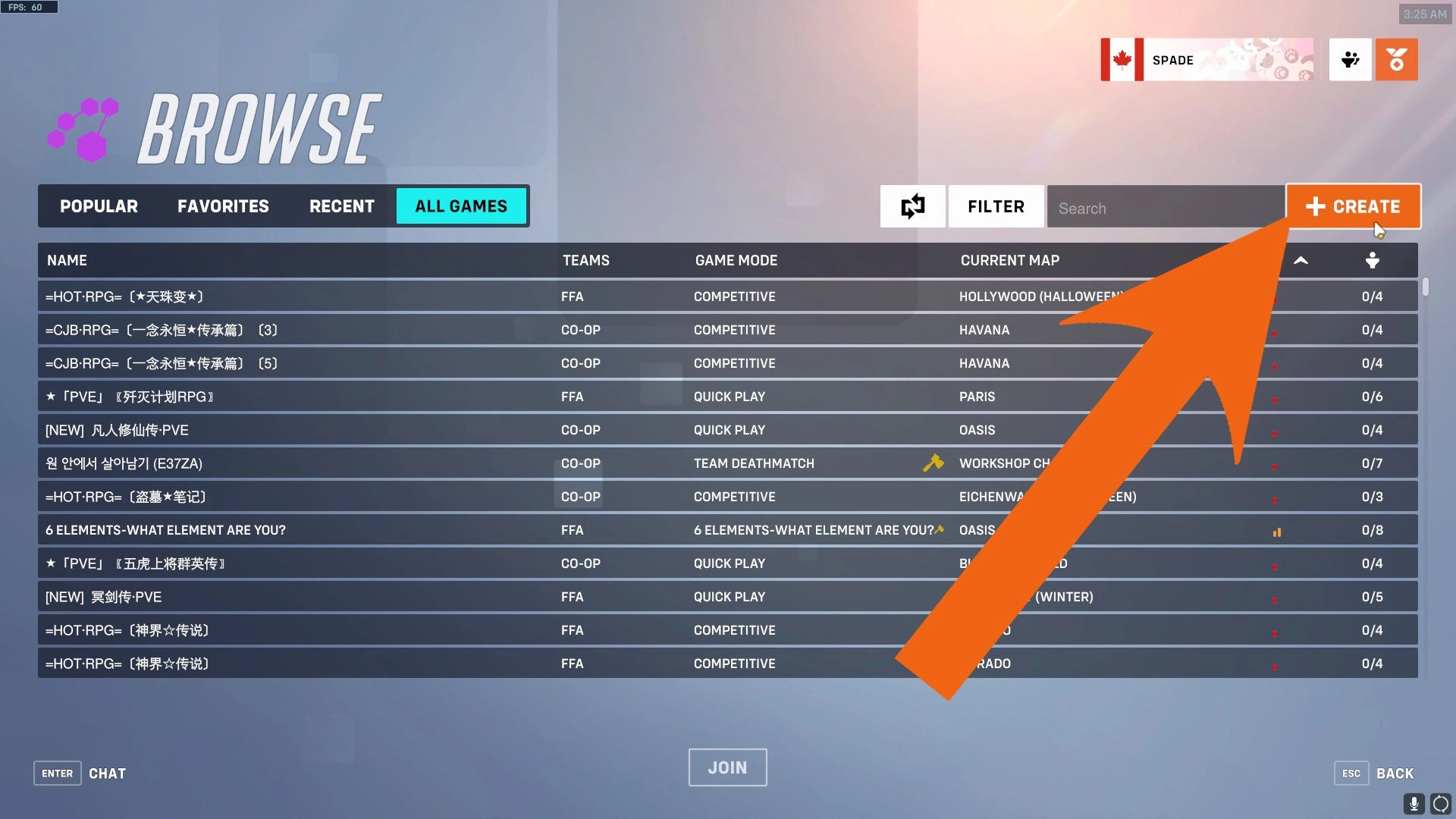
Task: Click the Canadian flag icon next to SPADE
Action: coord(1122,60)
